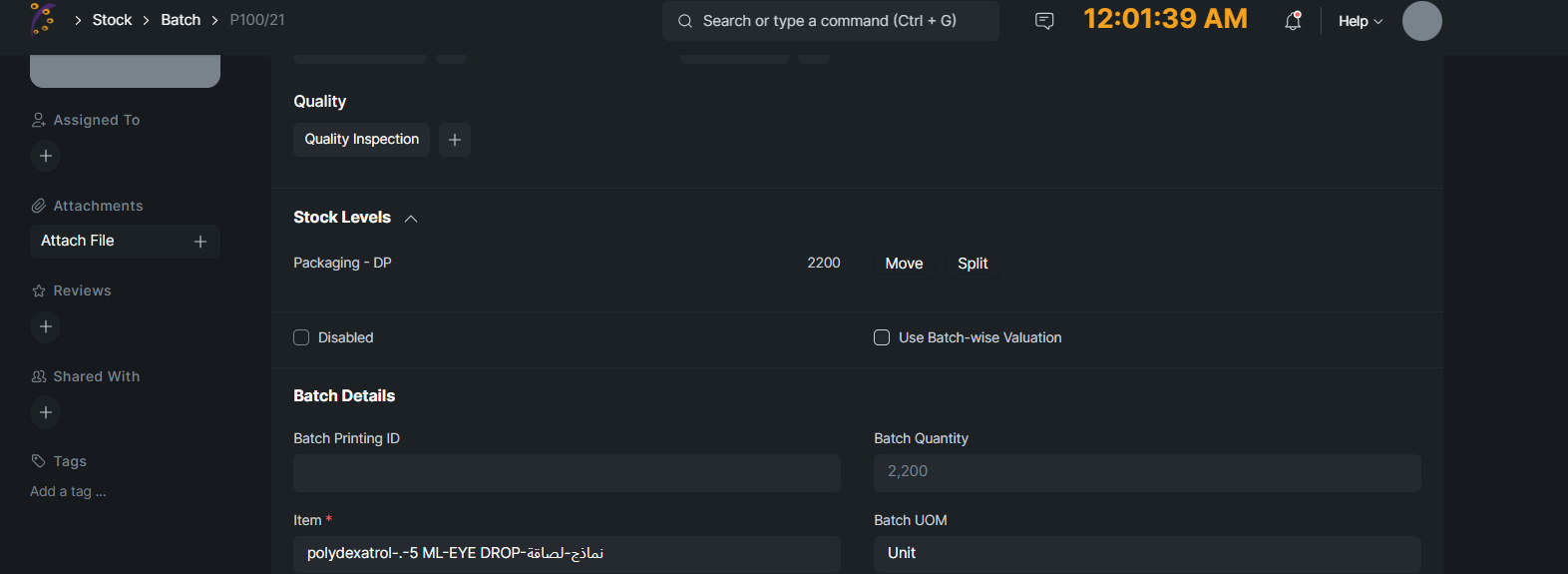
Task: Click the Split button
Action: coord(973,264)
